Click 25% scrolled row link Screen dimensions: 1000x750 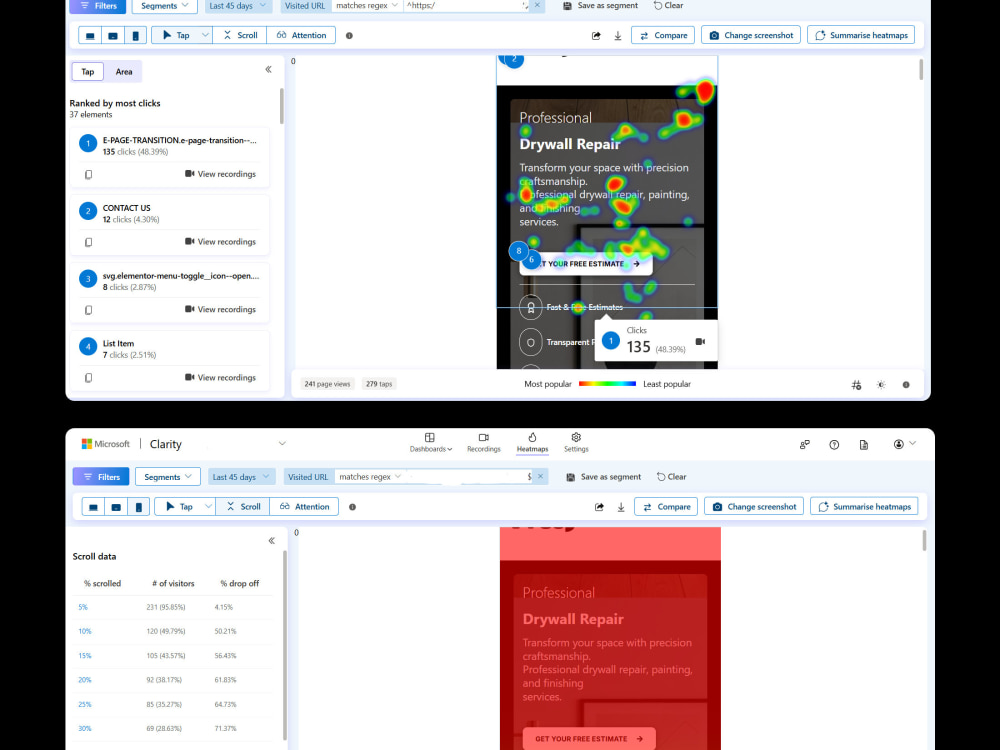pos(85,705)
